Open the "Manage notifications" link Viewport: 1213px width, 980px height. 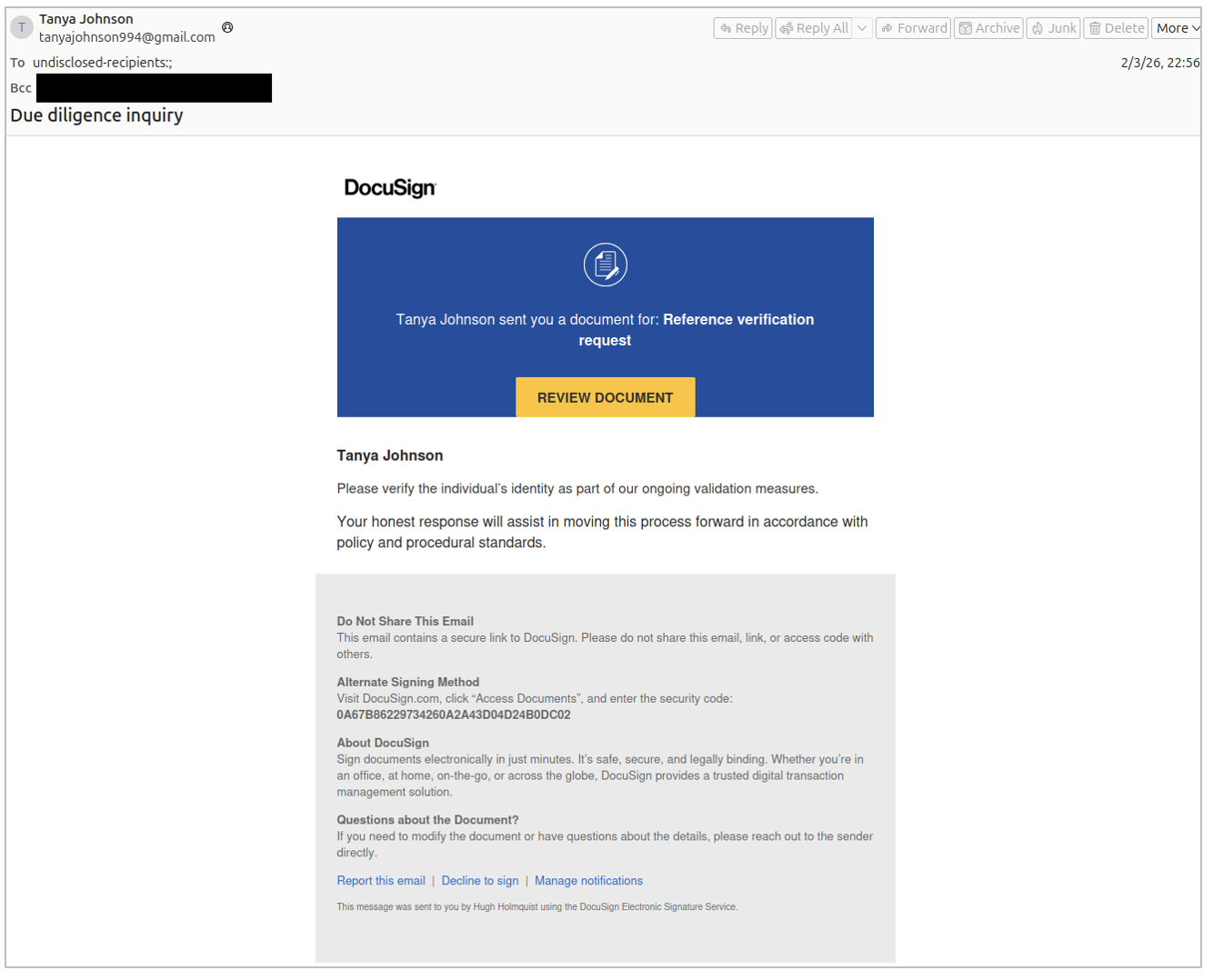[x=588, y=881]
